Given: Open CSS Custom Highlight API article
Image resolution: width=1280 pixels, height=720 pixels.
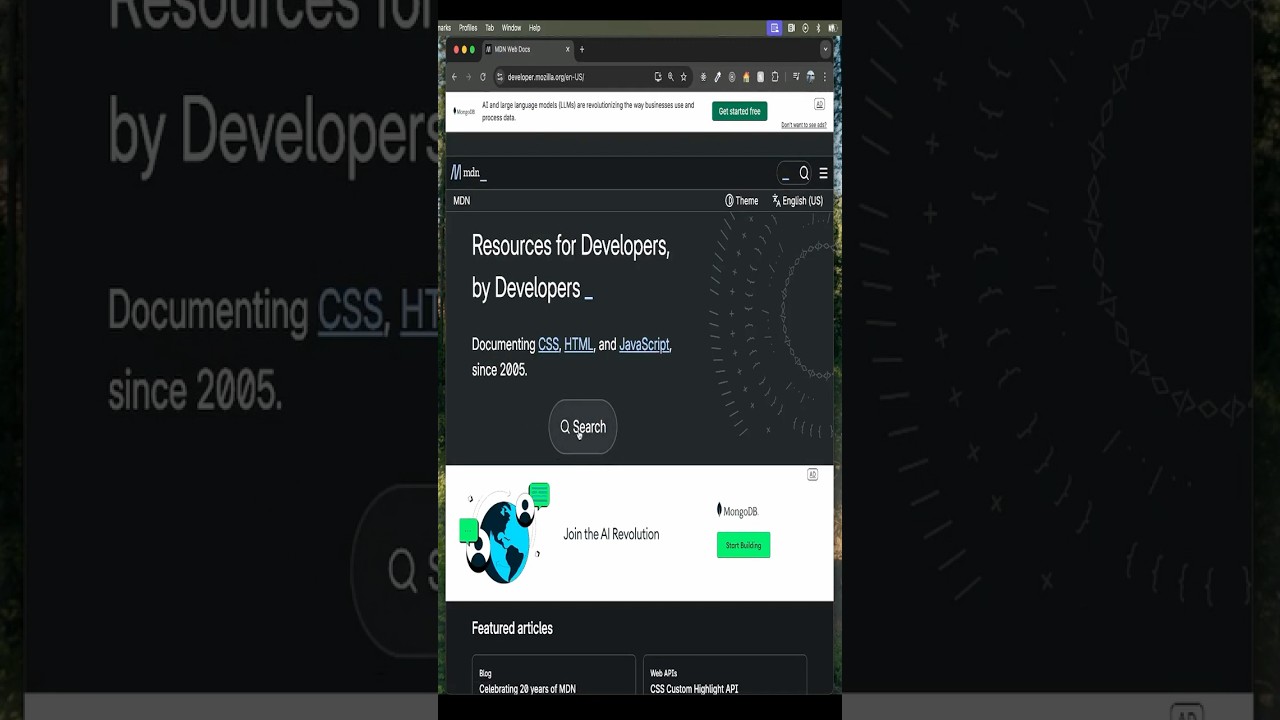Looking at the screenshot, I should pyautogui.click(x=694, y=689).
